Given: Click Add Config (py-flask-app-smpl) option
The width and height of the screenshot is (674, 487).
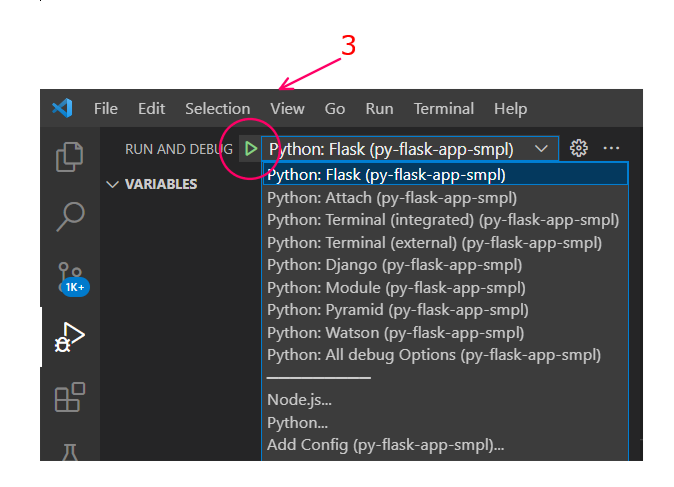Looking at the screenshot, I should pyautogui.click(x=385, y=445).
